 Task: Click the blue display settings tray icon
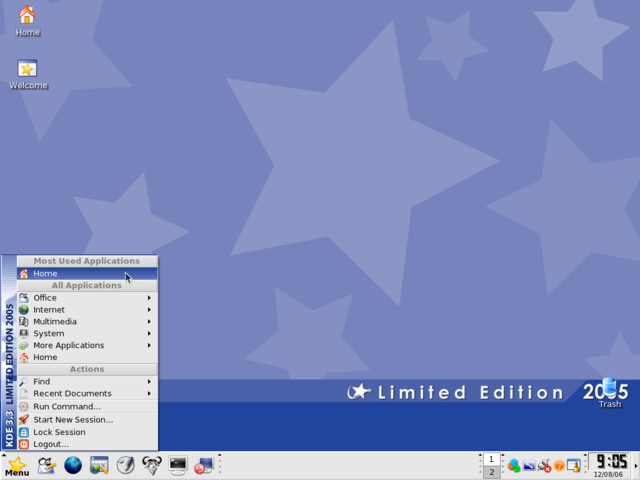point(529,465)
